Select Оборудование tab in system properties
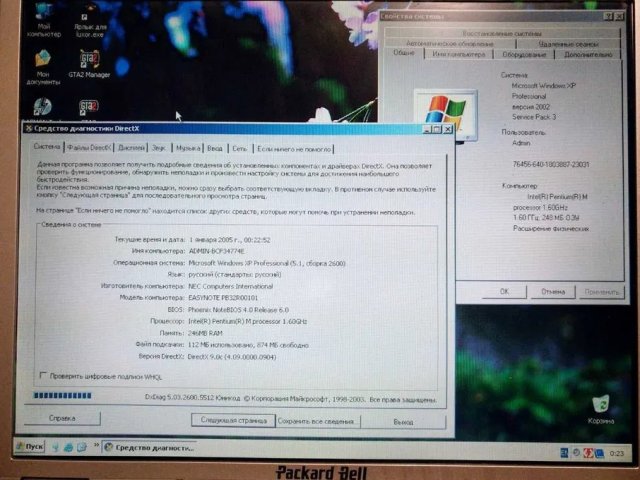The image size is (640, 480). tap(524, 55)
